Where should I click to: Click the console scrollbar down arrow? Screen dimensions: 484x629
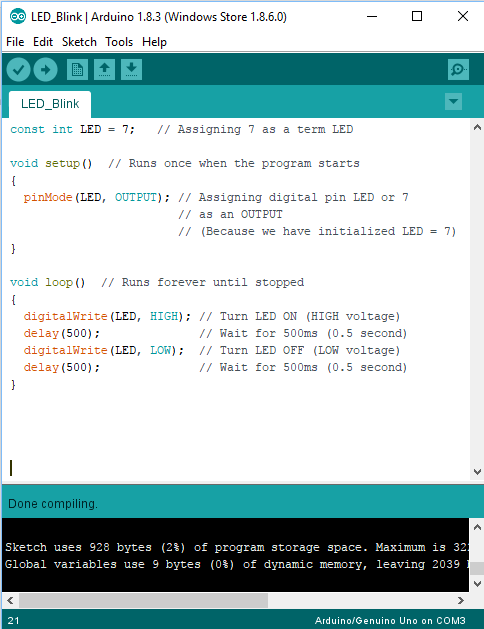click(477, 583)
